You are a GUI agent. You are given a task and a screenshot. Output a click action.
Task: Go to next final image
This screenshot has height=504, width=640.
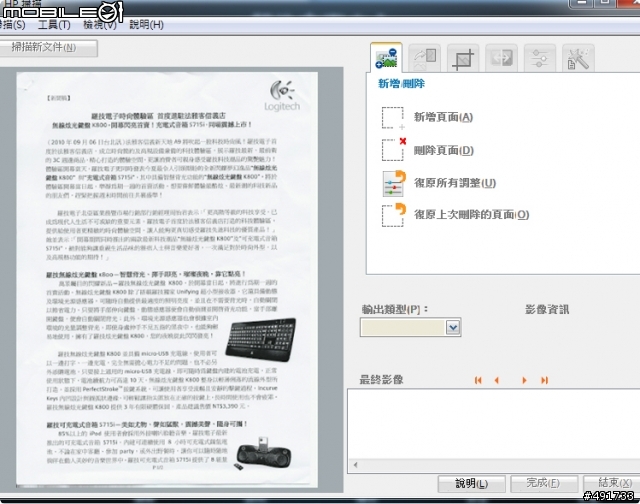[524, 380]
